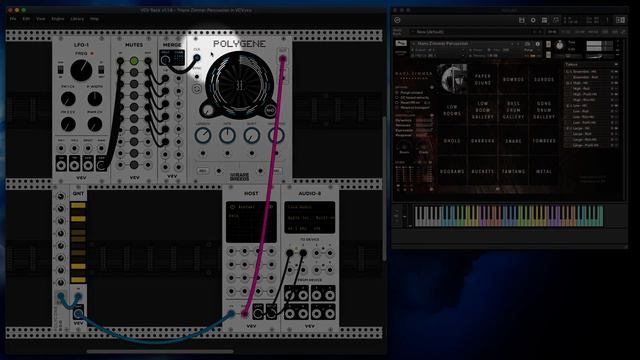Click the polyphonic output jack on MERGE

[165, 60]
